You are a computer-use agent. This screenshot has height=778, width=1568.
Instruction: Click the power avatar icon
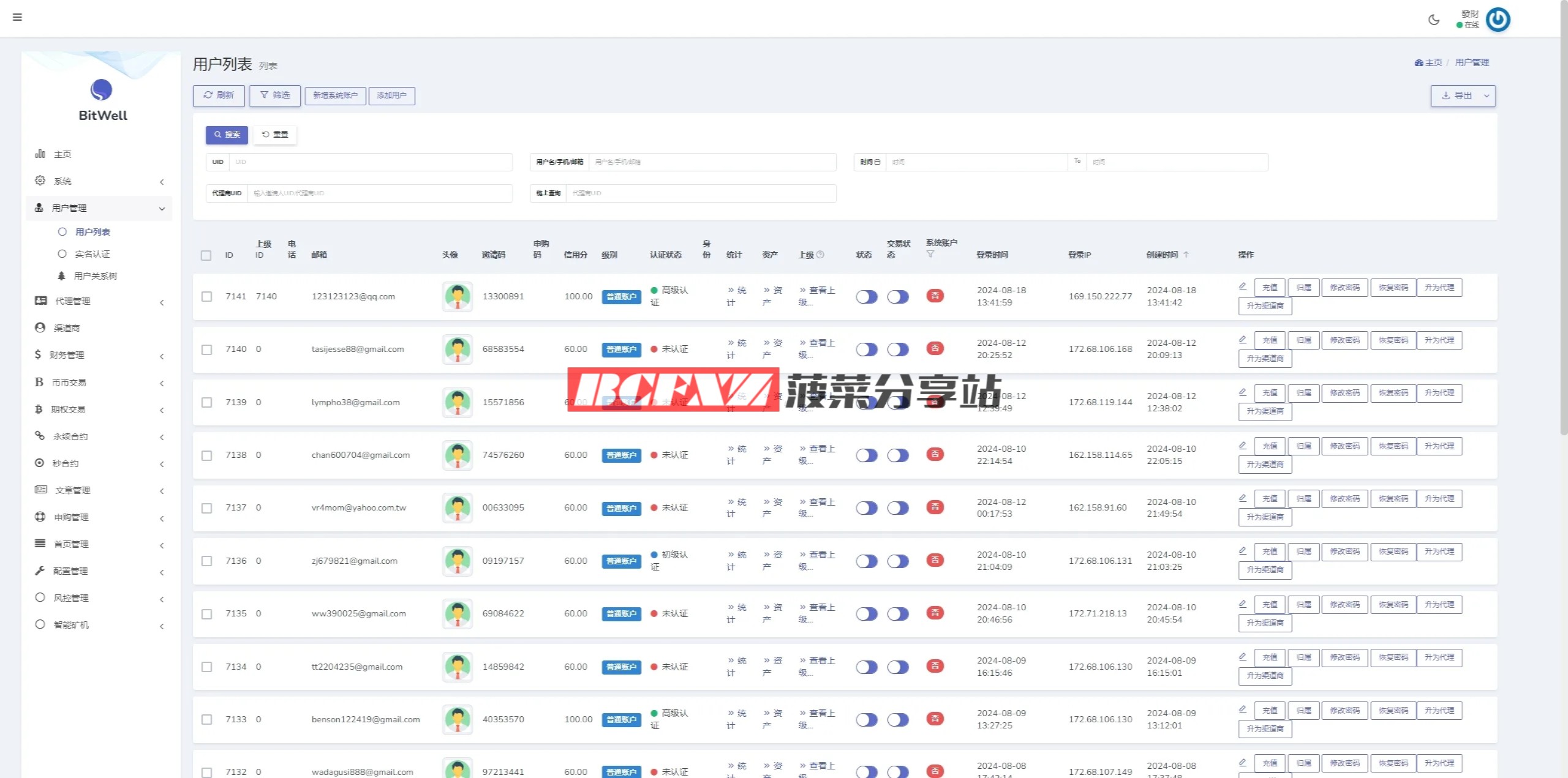(x=1498, y=20)
